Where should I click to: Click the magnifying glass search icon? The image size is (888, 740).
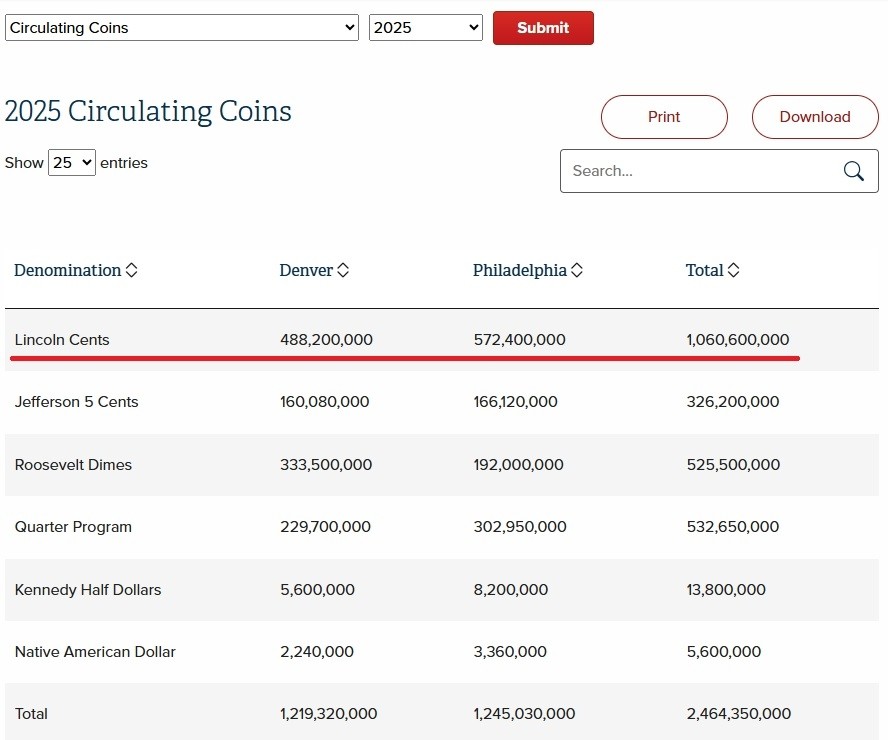(853, 171)
